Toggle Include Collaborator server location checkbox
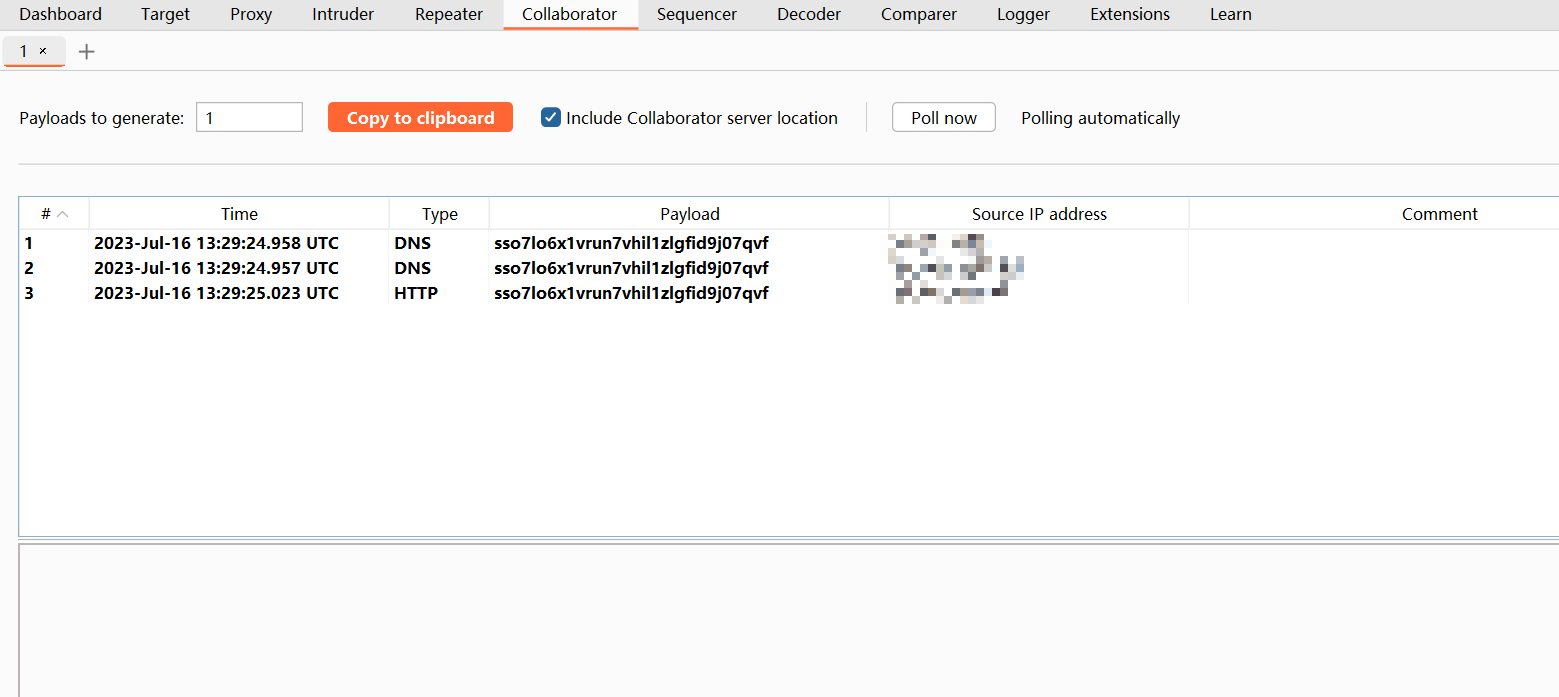The image size is (1559, 697). click(550, 117)
